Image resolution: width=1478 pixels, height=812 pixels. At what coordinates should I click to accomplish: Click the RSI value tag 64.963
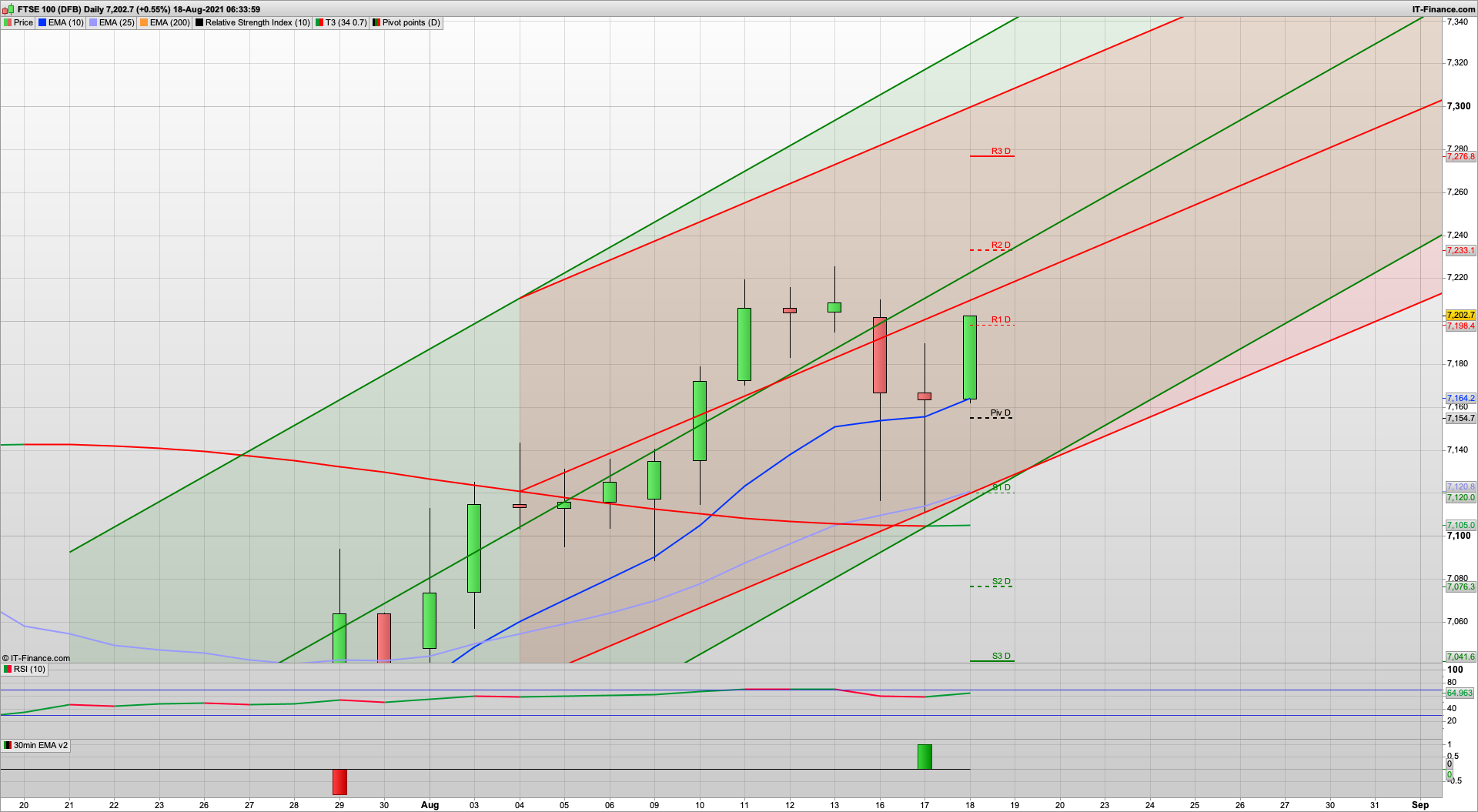[1460, 693]
